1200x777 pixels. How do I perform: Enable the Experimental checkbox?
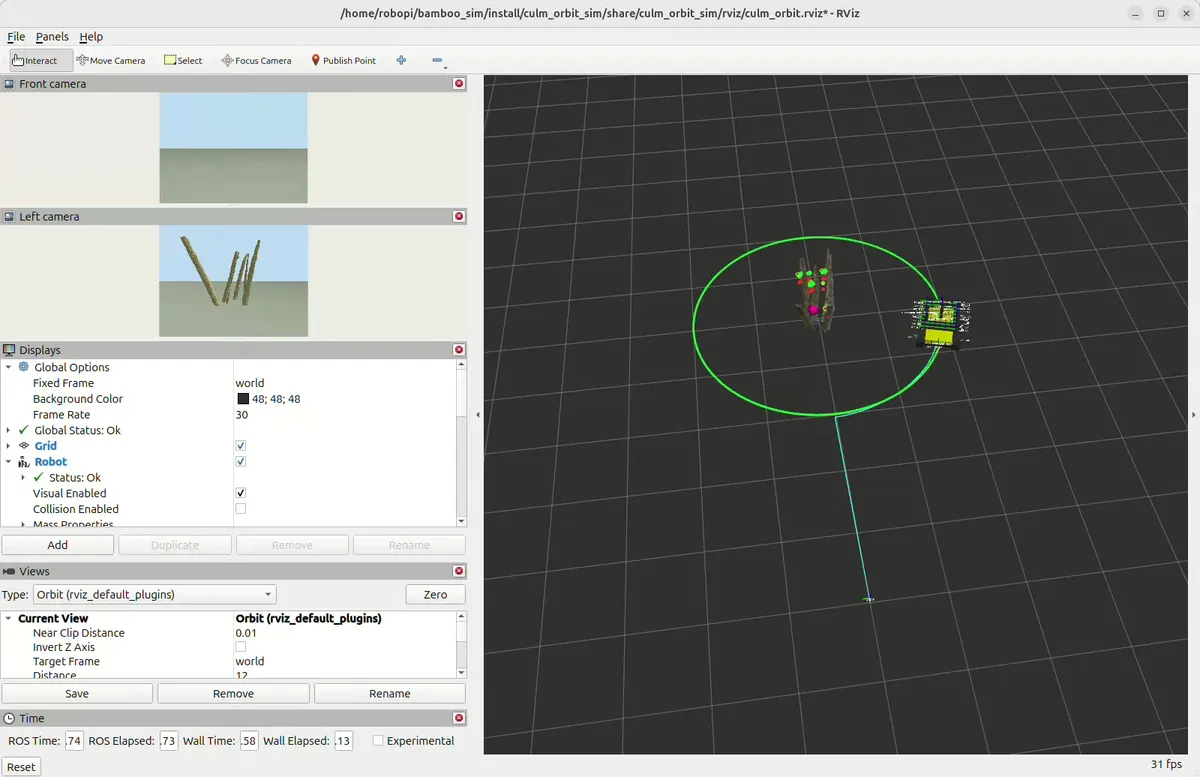point(377,741)
